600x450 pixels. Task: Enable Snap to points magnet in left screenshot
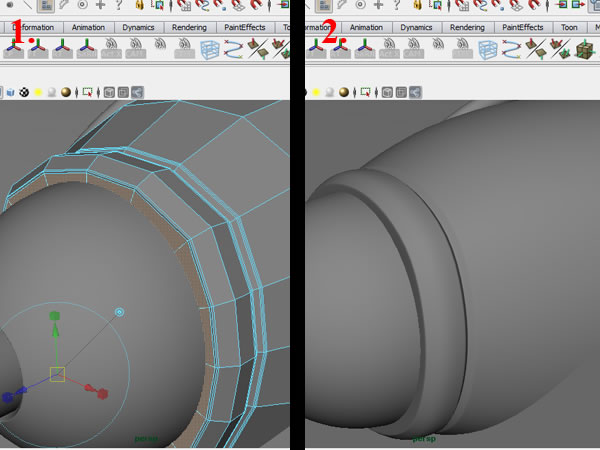click(220, 5)
